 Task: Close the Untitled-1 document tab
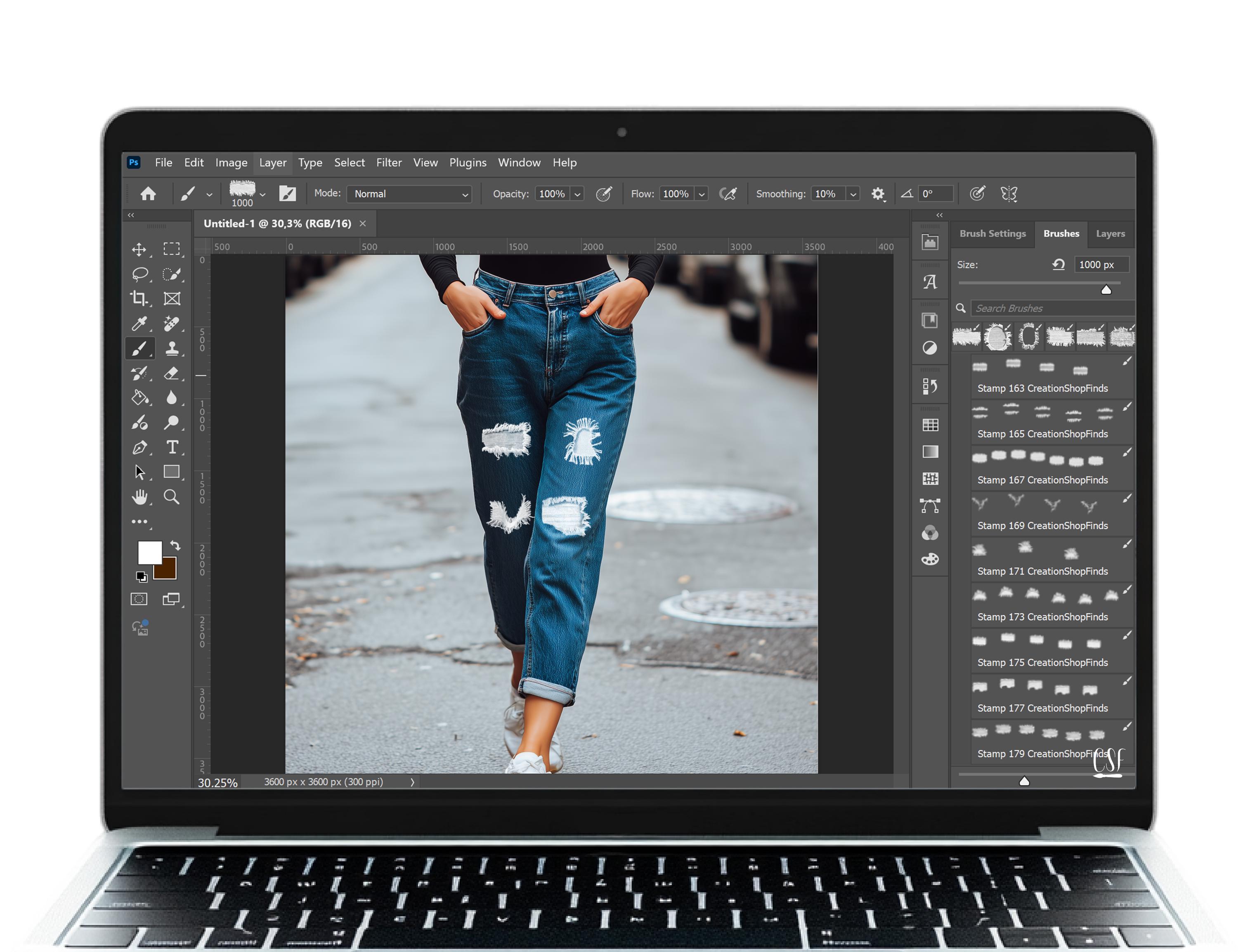(363, 224)
